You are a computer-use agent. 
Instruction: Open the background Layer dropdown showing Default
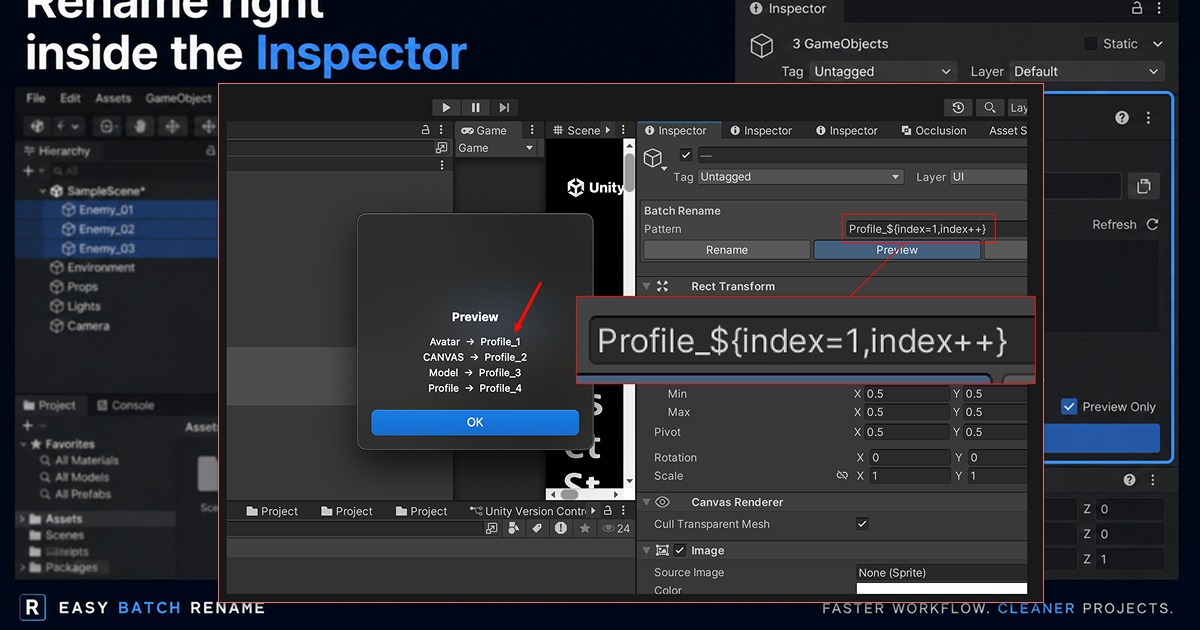(1087, 72)
